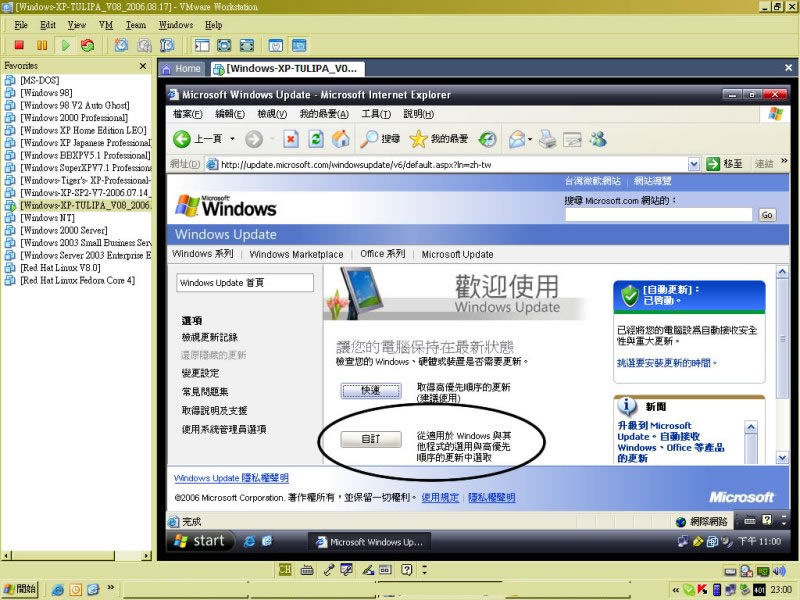The width and height of the screenshot is (800, 600).
Task: Click the Reset VM icon in VMware toolbar
Action: click(x=88, y=45)
